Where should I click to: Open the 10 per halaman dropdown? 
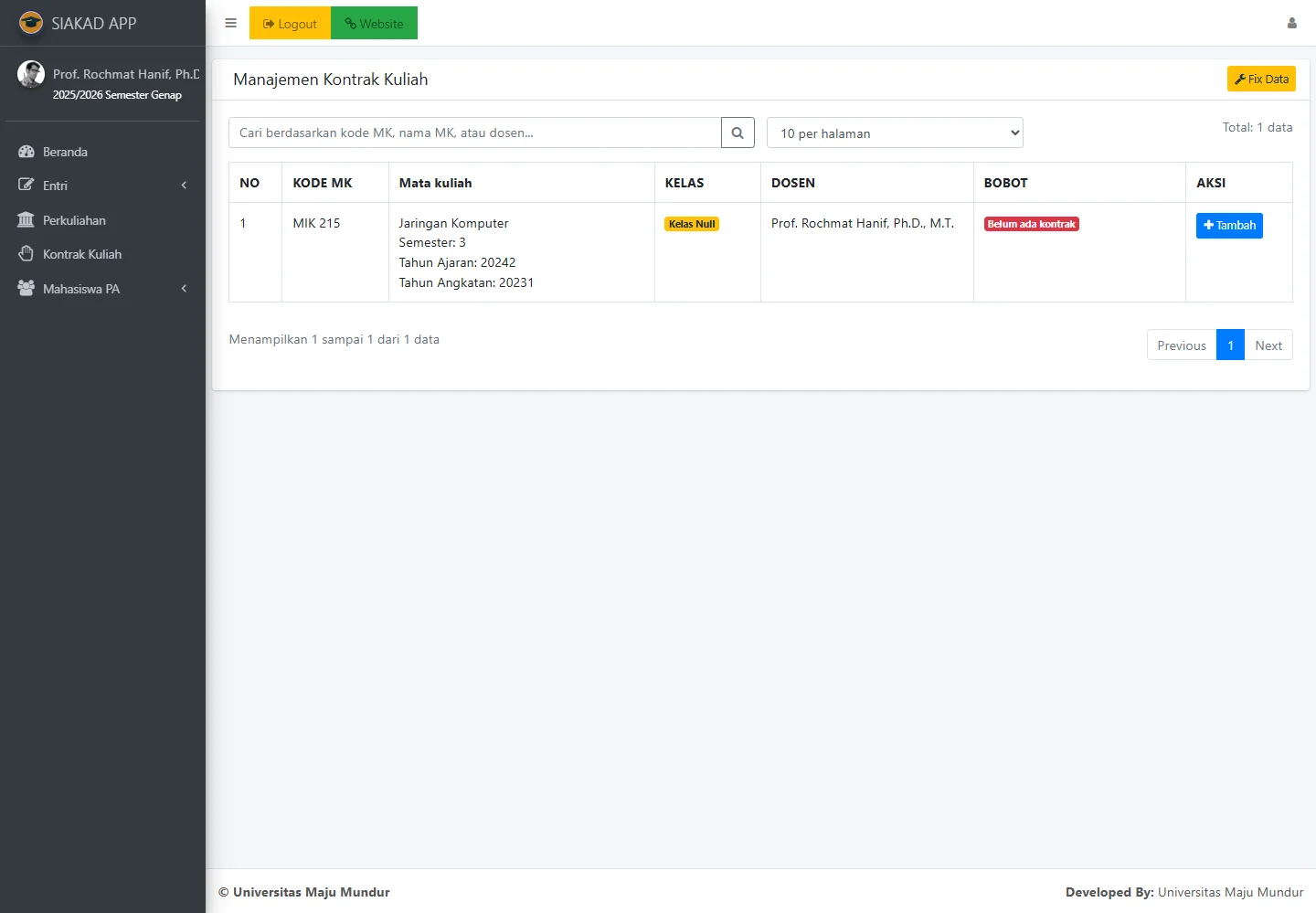coord(894,133)
